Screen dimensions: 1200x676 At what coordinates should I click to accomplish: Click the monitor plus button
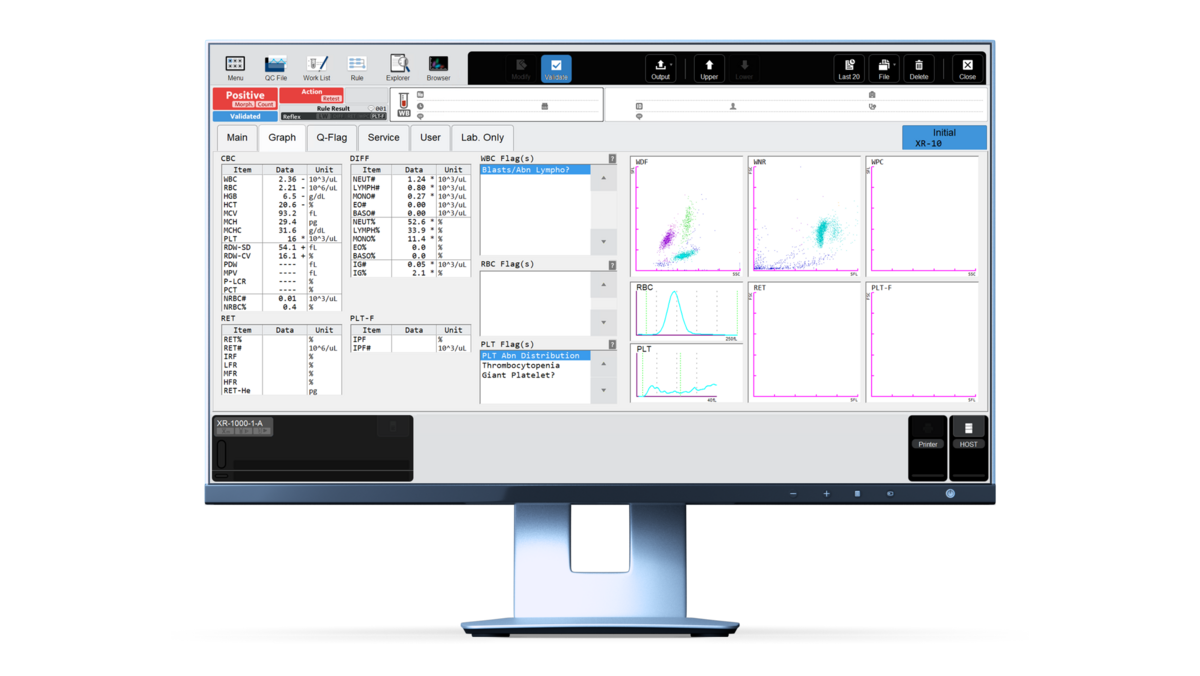[x=826, y=493]
